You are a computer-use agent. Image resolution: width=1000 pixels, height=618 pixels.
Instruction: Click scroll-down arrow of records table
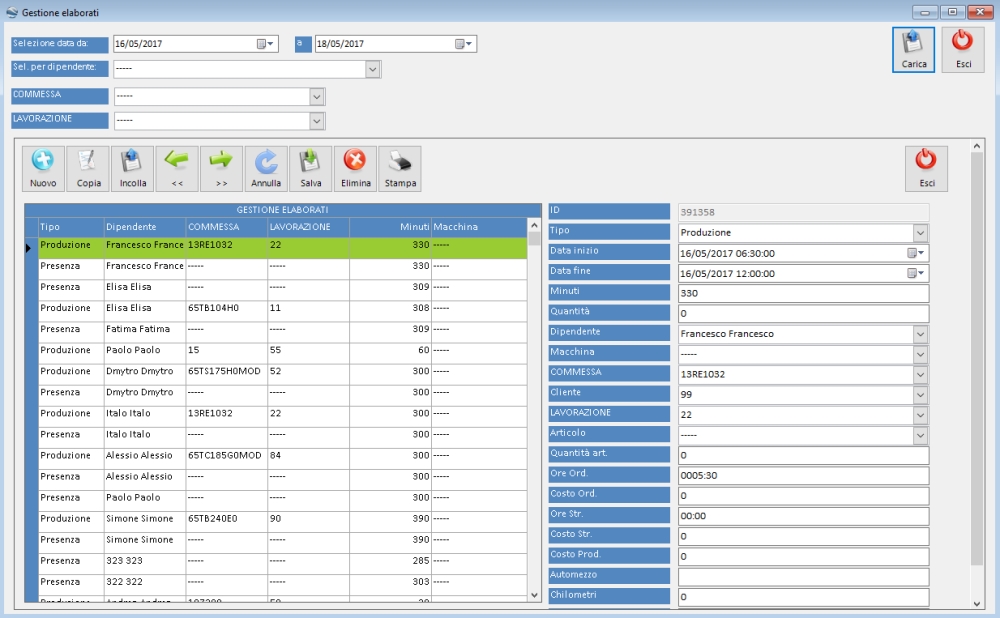534,595
